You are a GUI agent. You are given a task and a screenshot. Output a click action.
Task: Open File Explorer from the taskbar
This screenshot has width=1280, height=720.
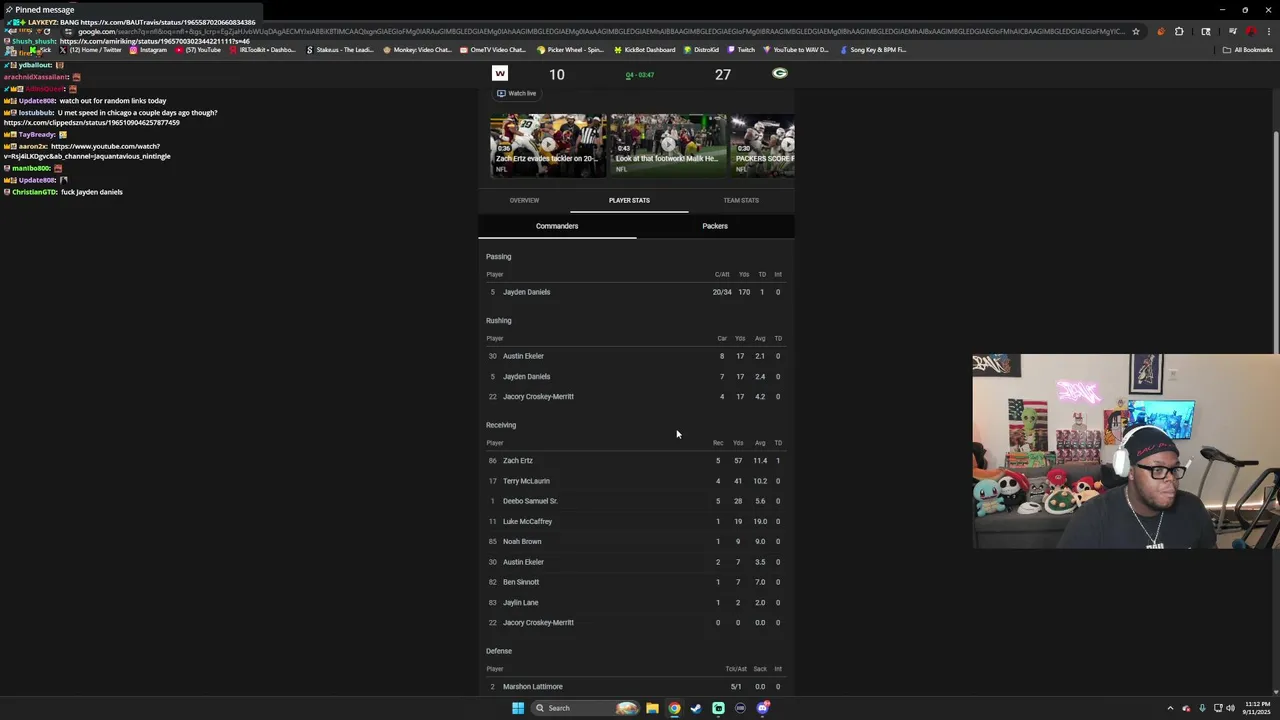(x=652, y=708)
